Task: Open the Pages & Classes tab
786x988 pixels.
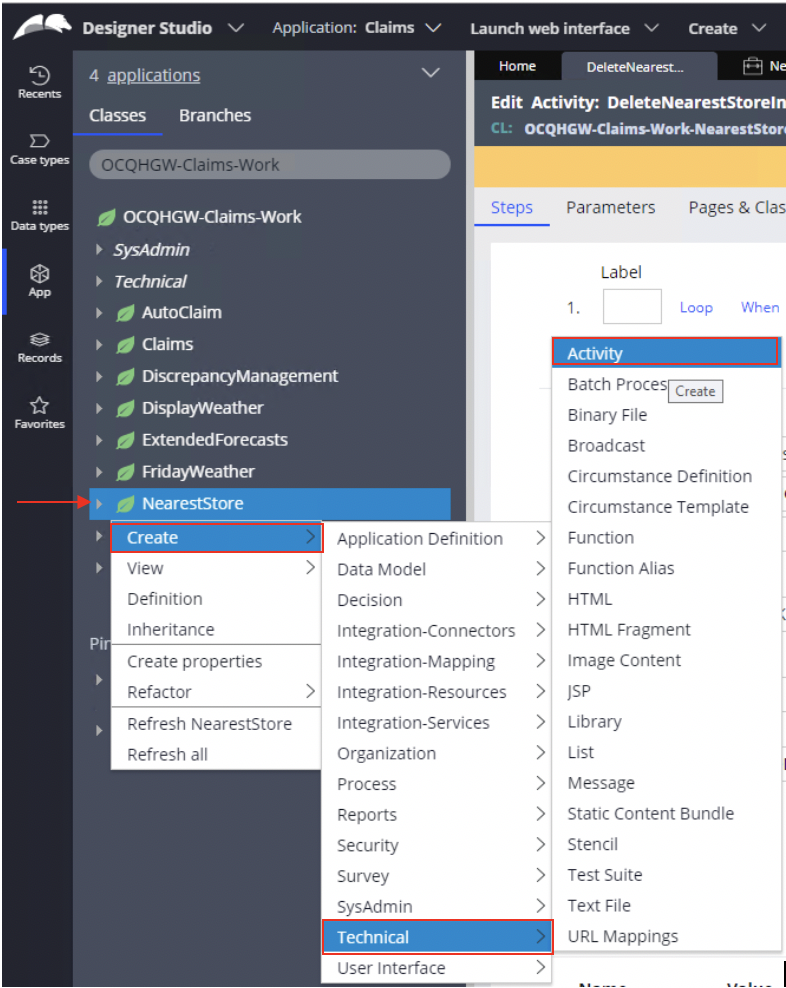Action: pyautogui.click(x=736, y=207)
